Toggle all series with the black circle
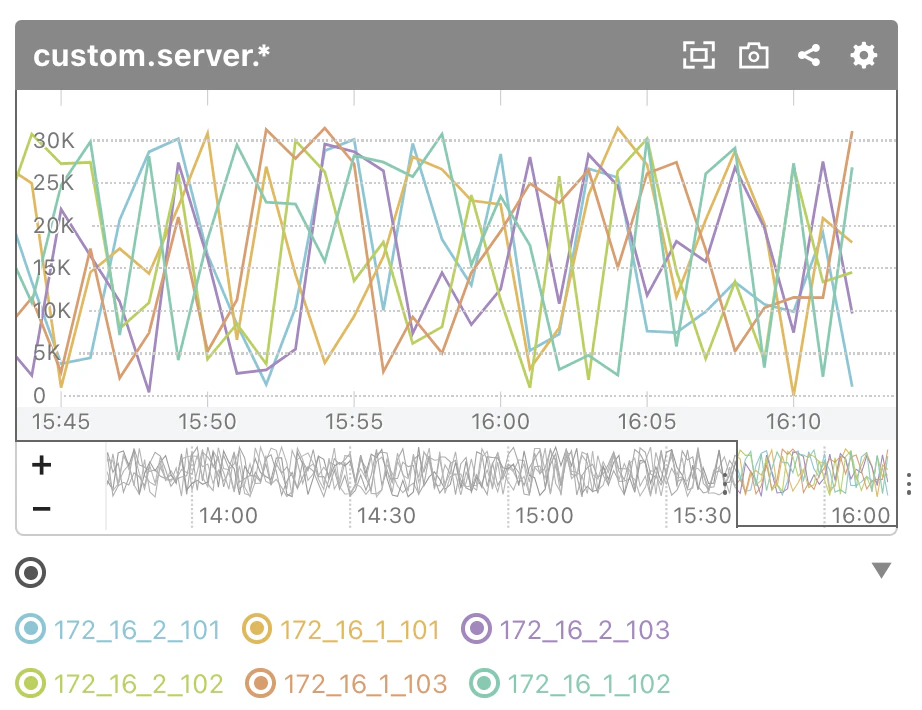 pos(31,572)
